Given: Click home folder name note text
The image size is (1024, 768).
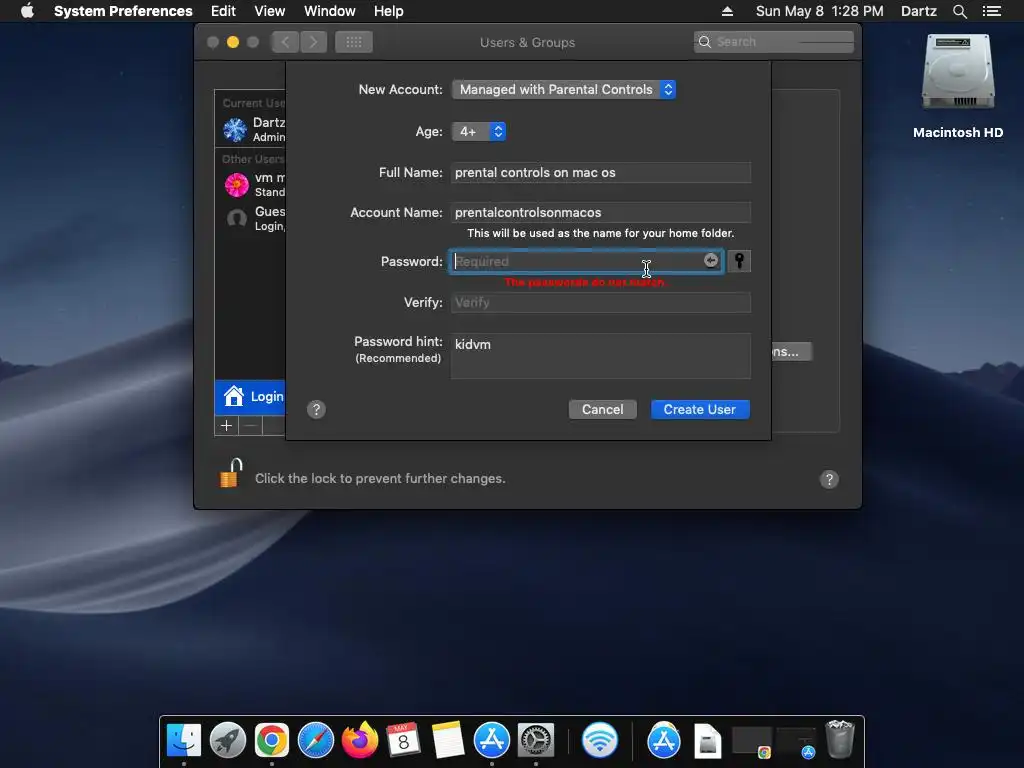Looking at the screenshot, I should coord(600,233).
